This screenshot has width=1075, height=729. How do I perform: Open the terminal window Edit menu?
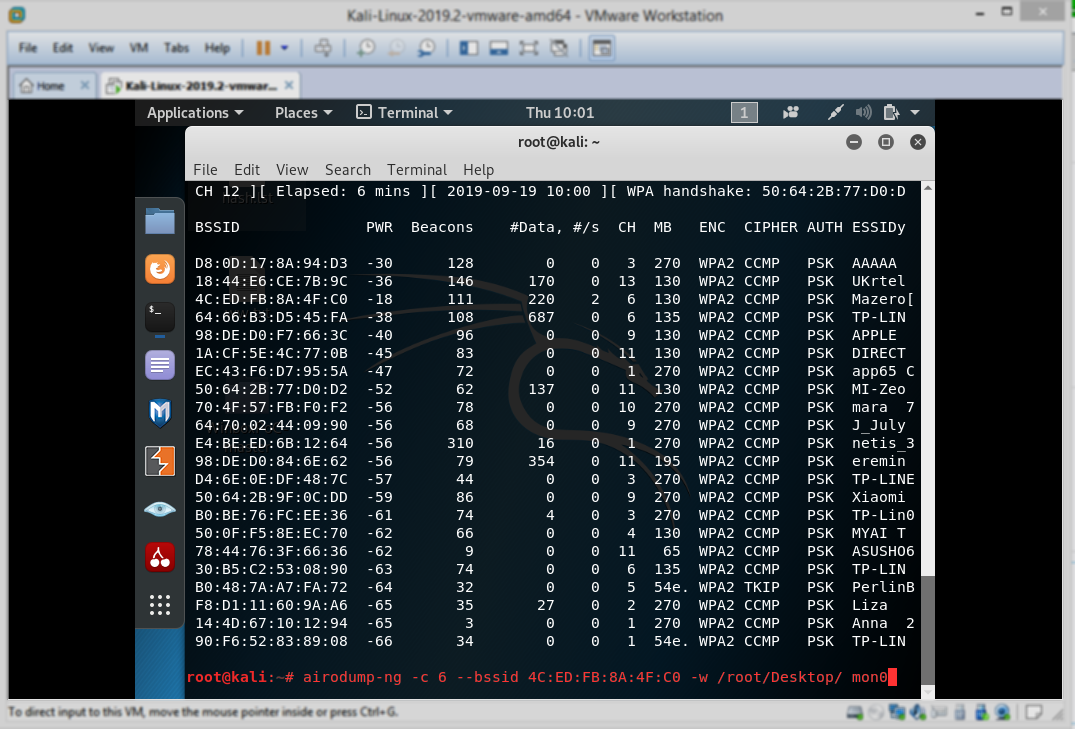(247, 169)
